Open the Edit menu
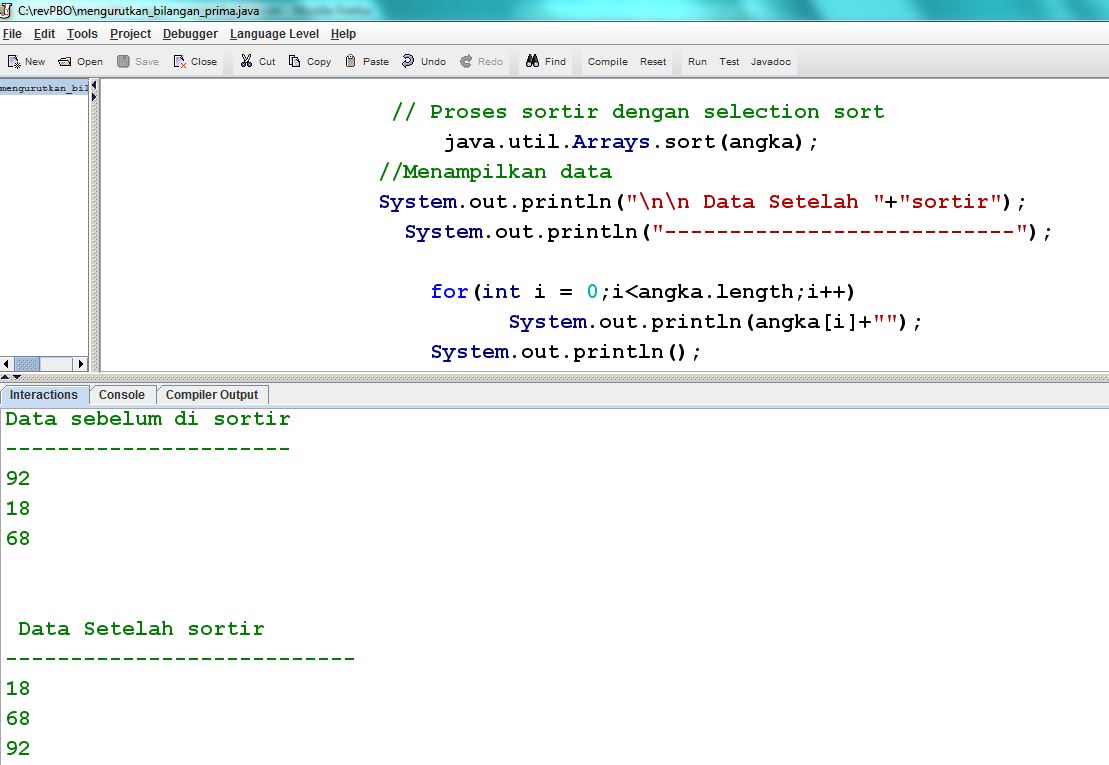This screenshot has height=765, width=1109. [44, 34]
